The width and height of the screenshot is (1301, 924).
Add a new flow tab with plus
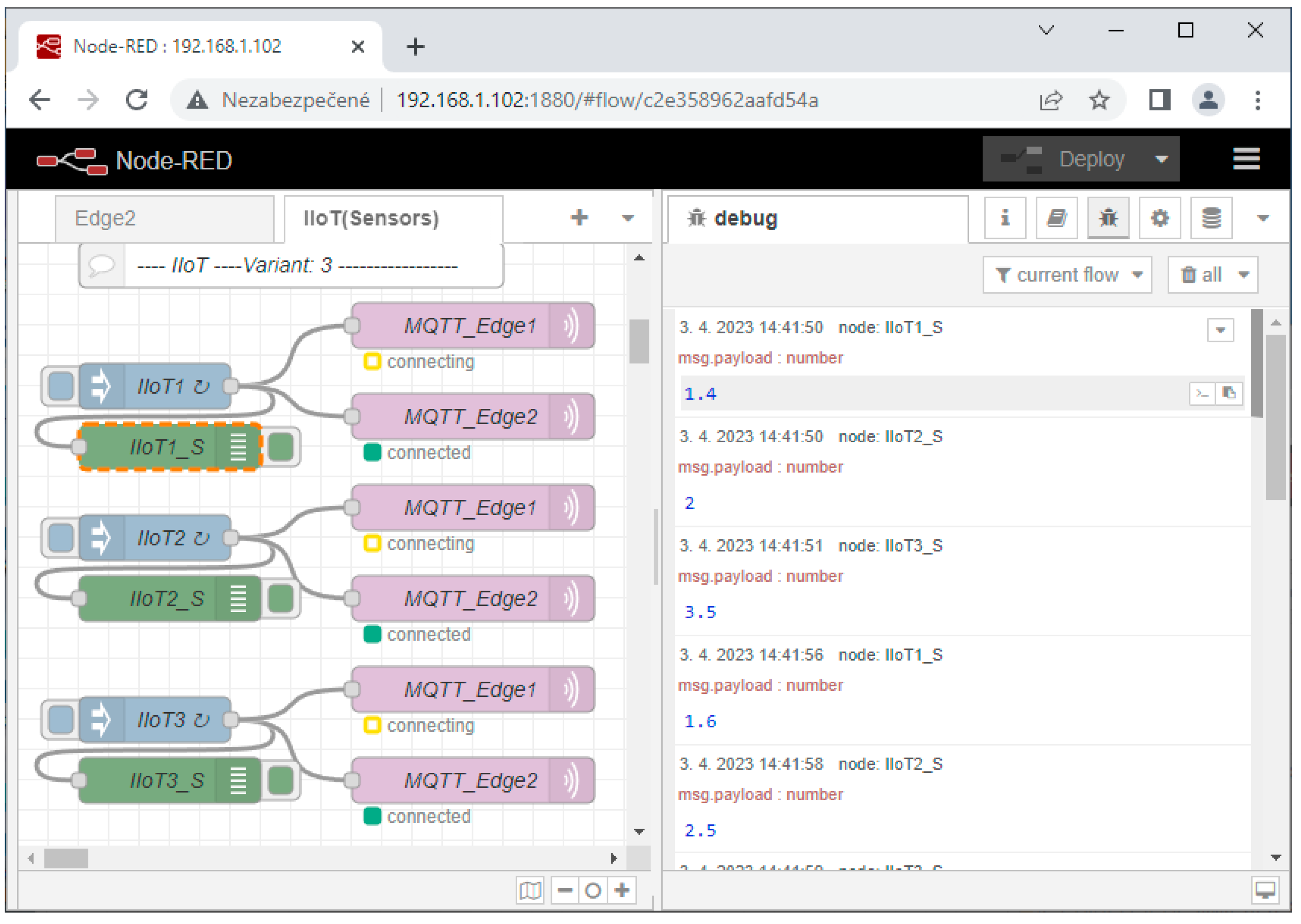click(579, 218)
